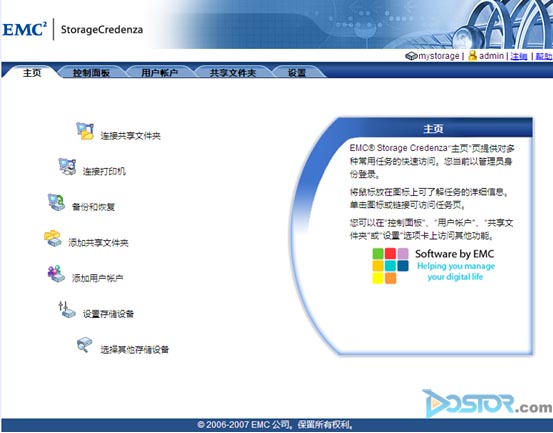This screenshot has height=433, width=553.
Task: Click the 连接打印机 printer icon
Action: (67, 167)
